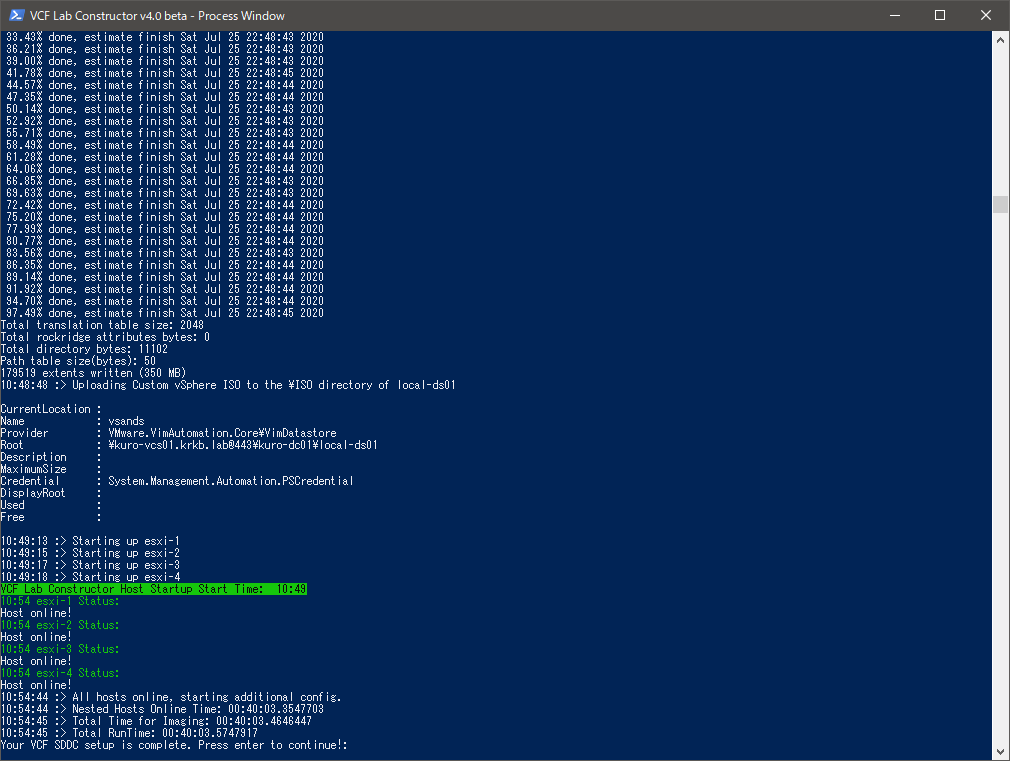Click the 'Press enter to continue' prompt line
The height and width of the screenshot is (761, 1010).
(x=174, y=745)
